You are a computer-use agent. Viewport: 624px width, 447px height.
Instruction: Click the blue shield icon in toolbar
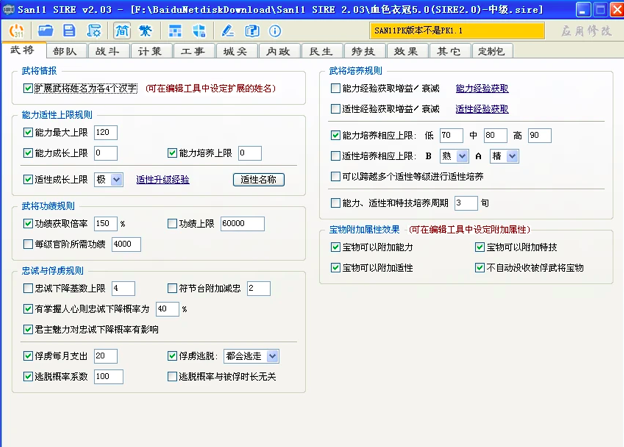pyautogui.click(x=201, y=30)
